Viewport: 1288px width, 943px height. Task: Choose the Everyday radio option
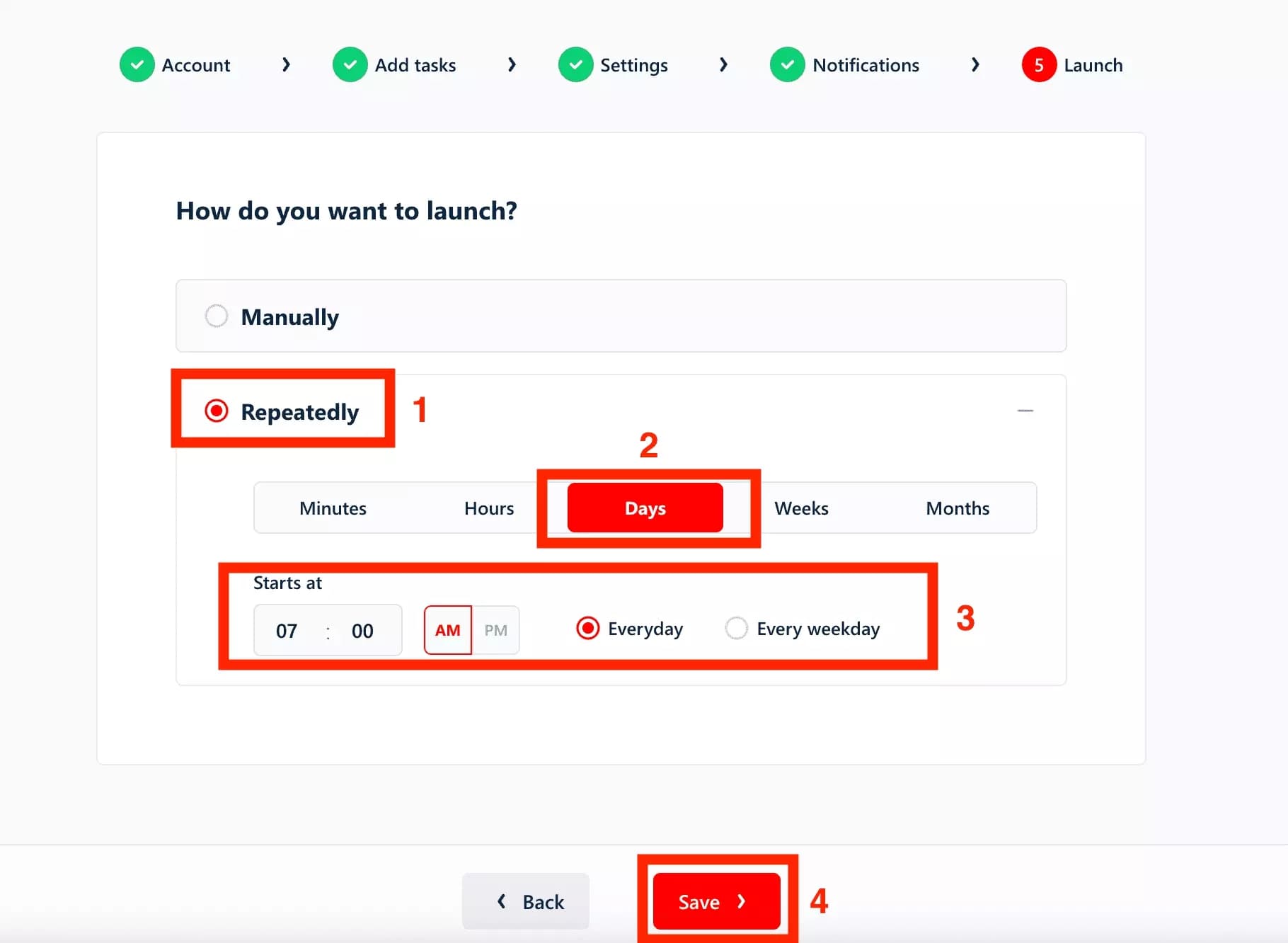click(x=588, y=628)
